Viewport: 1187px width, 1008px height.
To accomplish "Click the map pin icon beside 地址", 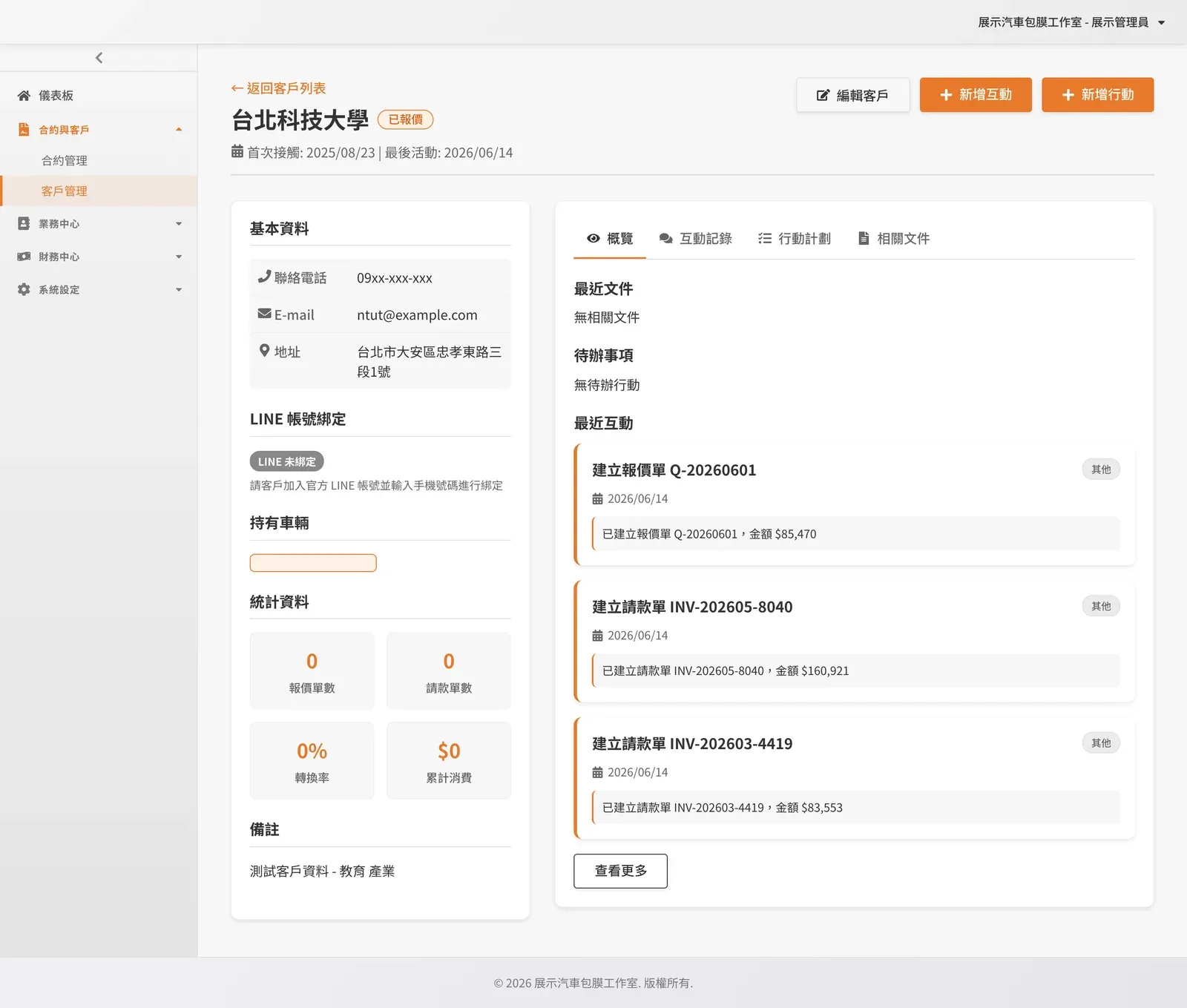I will [264, 350].
